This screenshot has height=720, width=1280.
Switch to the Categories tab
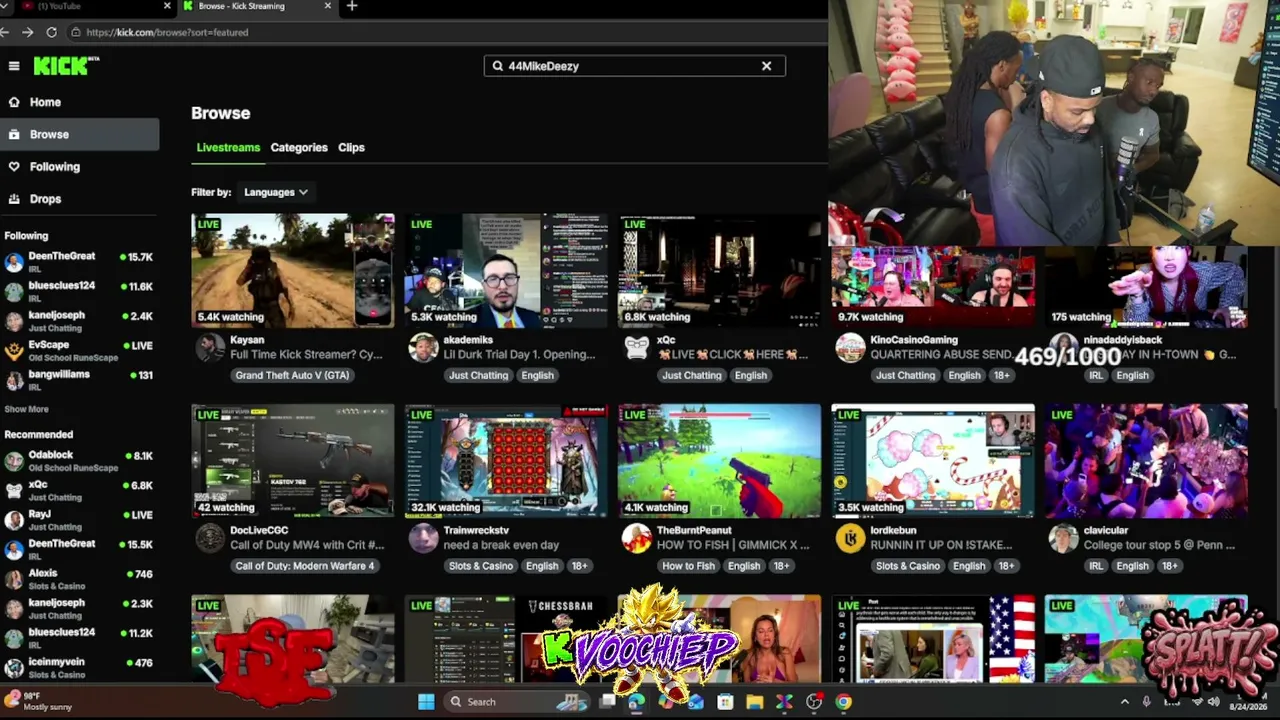tap(299, 148)
